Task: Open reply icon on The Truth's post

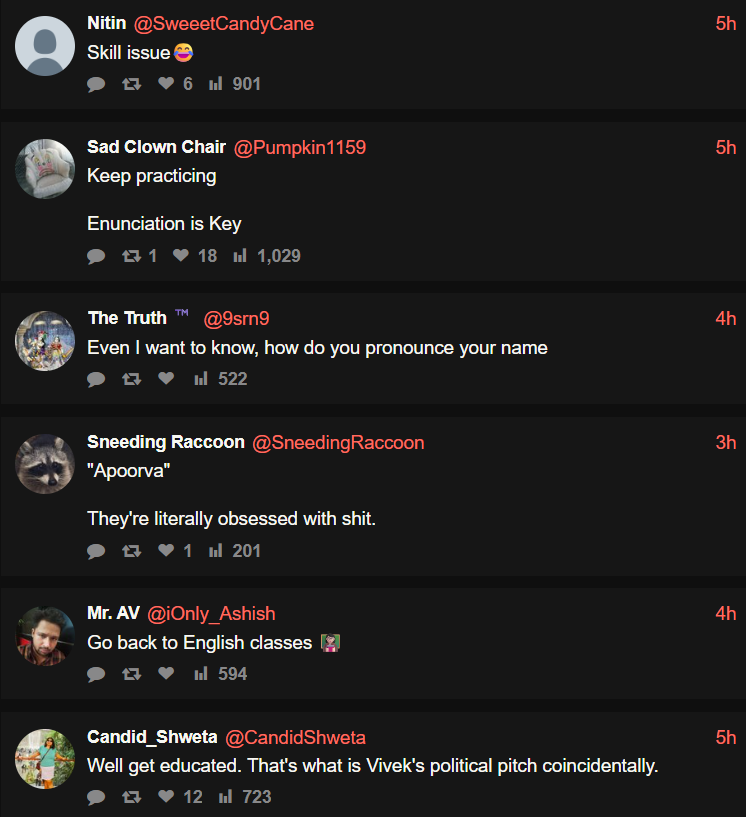Action: [96, 379]
